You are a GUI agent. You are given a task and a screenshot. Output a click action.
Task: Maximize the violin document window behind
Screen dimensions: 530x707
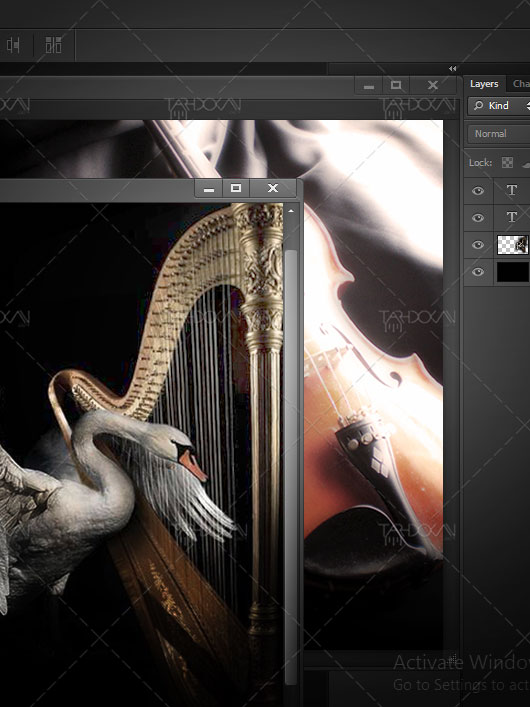pos(396,85)
